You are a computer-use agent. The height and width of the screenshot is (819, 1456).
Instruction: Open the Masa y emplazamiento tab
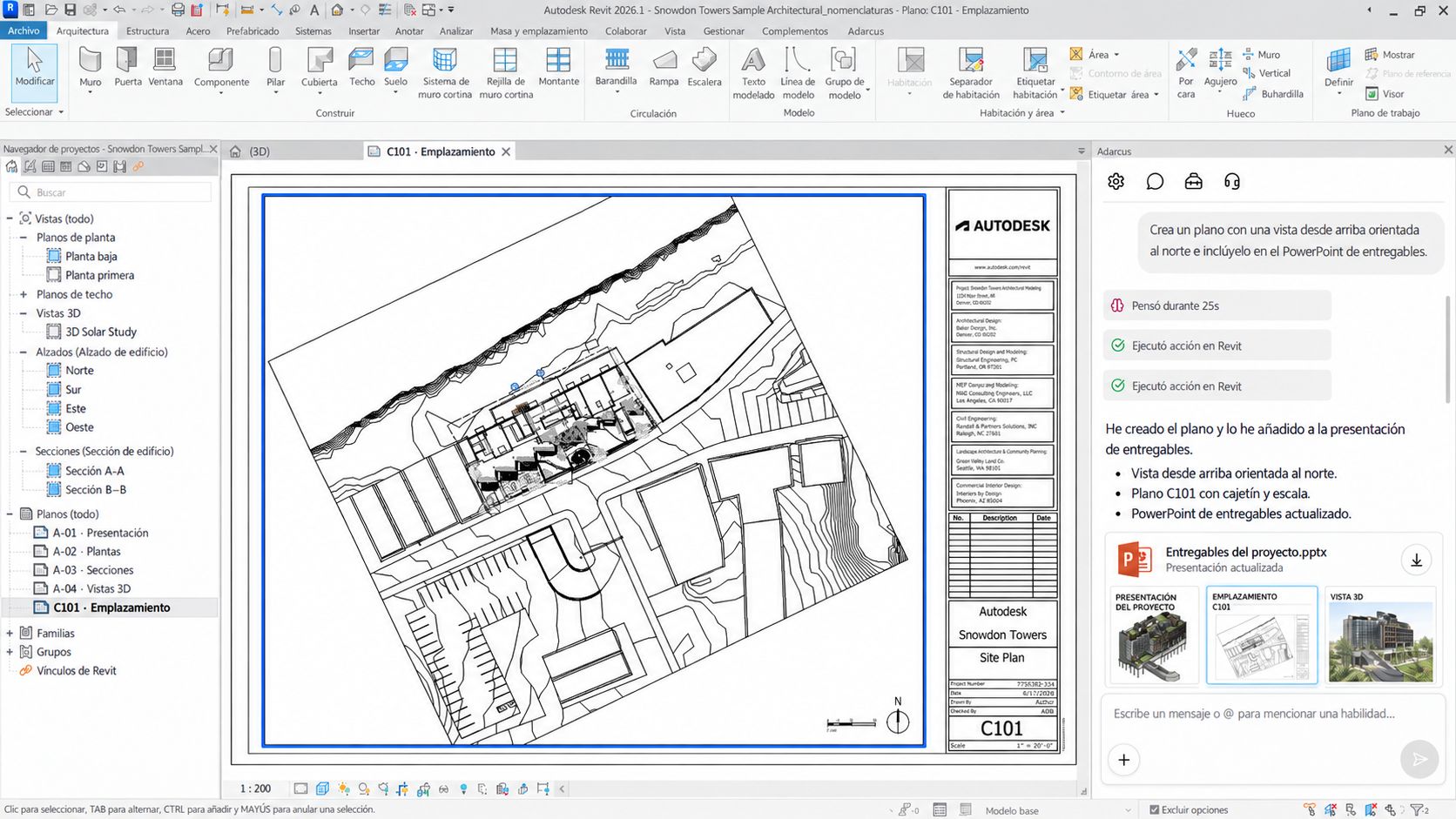click(x=539, y=31)
